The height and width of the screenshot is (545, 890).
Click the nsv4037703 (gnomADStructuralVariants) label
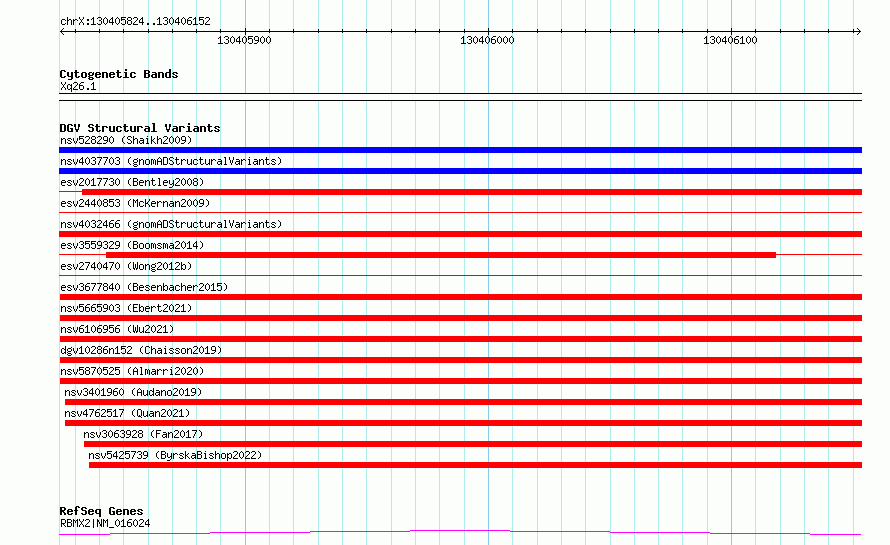171,161
